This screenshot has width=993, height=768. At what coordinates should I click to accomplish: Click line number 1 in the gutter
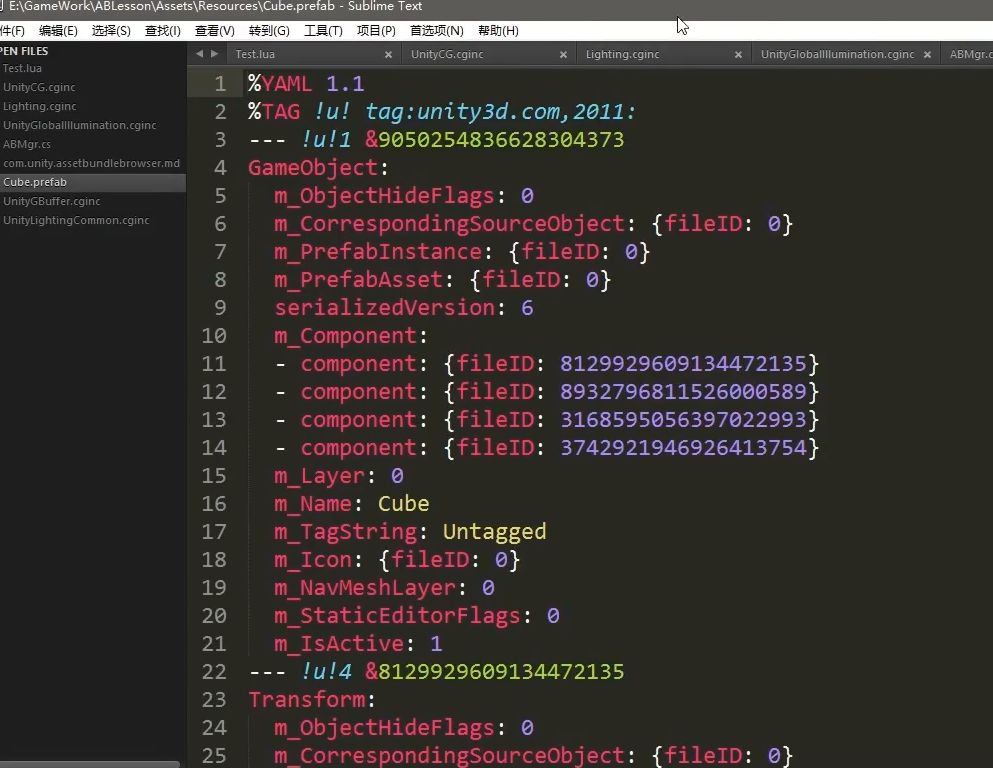[x=220, y=84]
